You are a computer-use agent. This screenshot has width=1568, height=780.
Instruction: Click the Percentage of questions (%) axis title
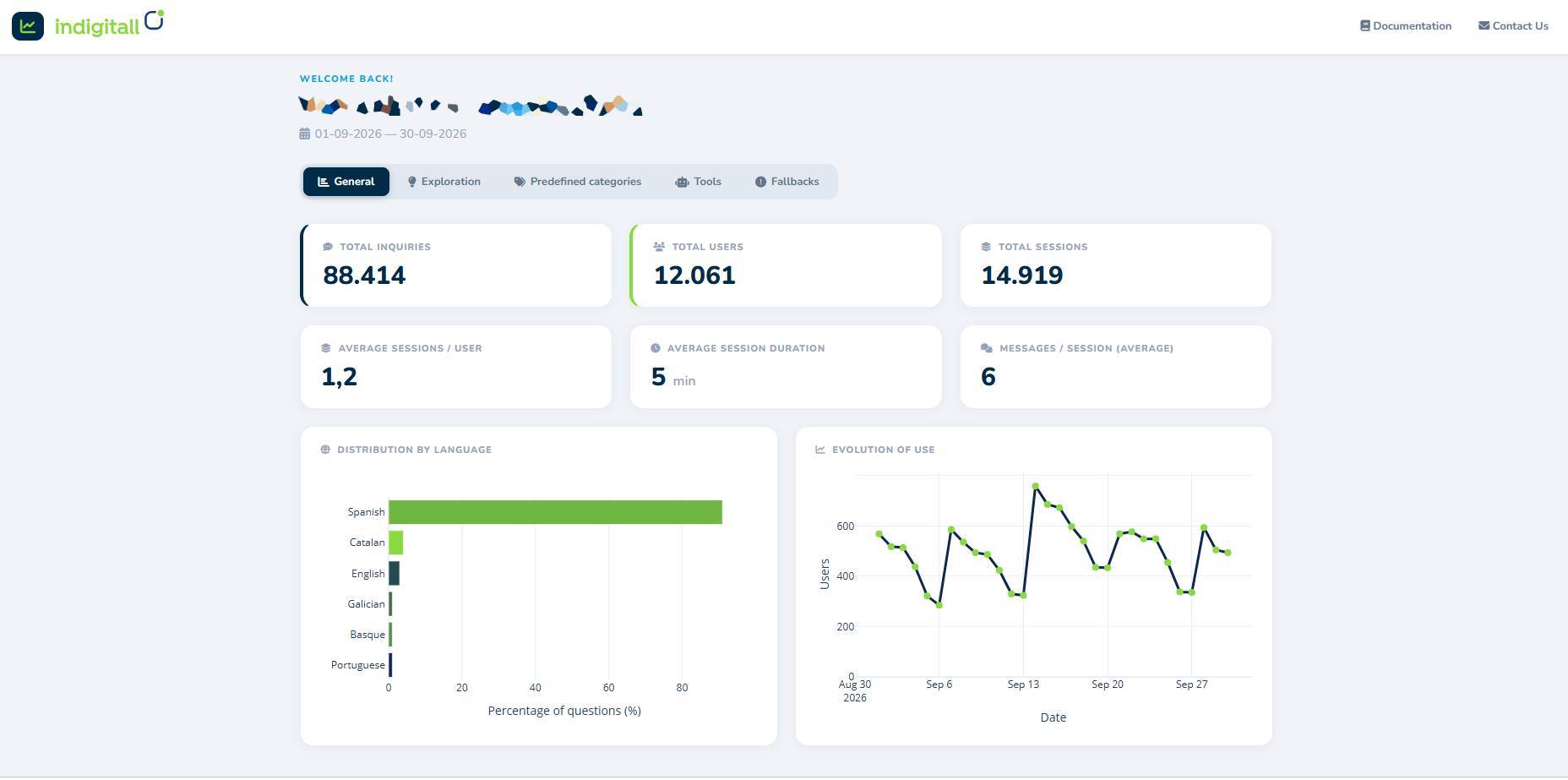pos(564,711)
